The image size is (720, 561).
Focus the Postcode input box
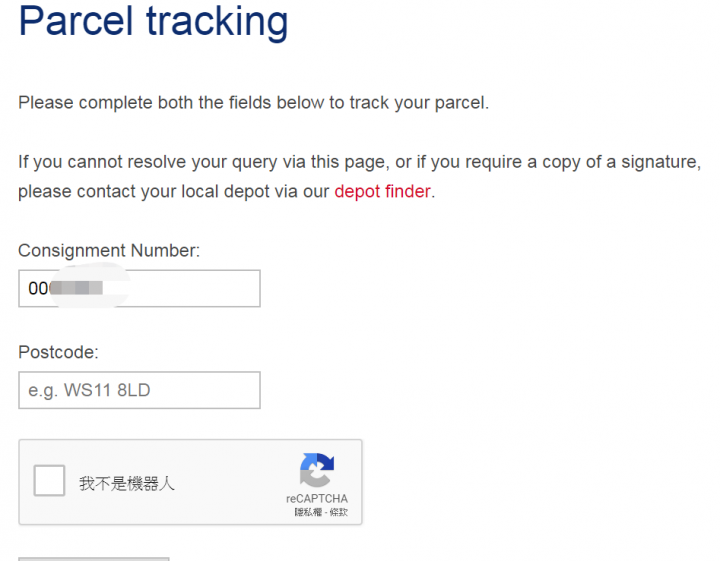[139, 390]
